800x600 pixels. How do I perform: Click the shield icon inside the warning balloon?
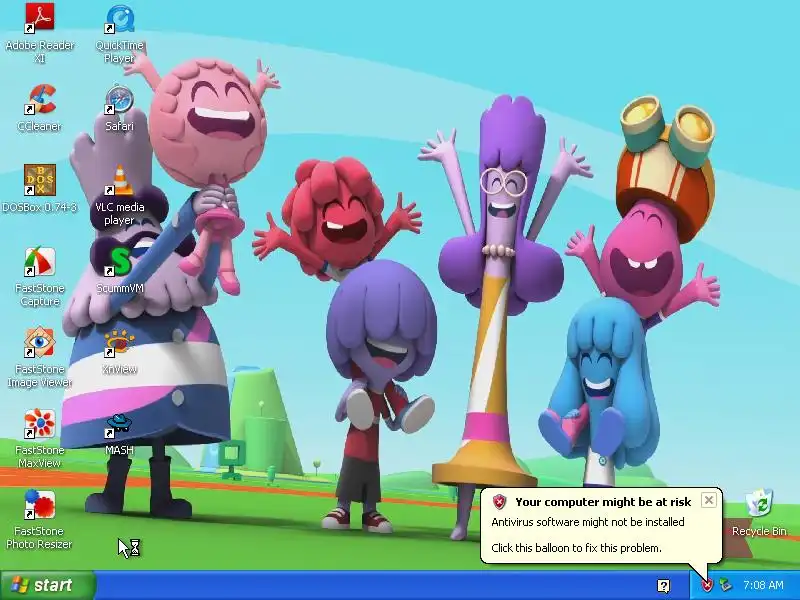click(x=499, y=502)
